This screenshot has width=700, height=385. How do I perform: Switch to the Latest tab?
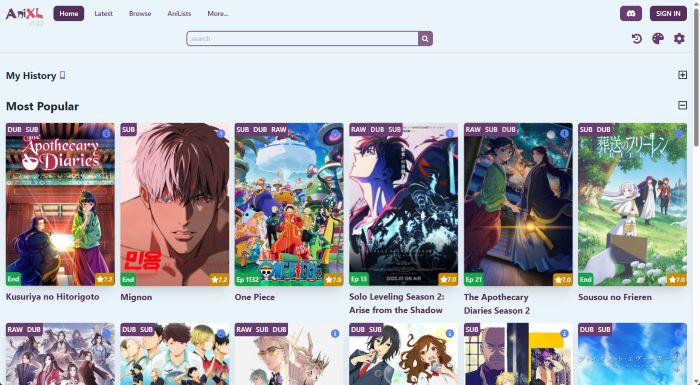(x=104, y=13)
